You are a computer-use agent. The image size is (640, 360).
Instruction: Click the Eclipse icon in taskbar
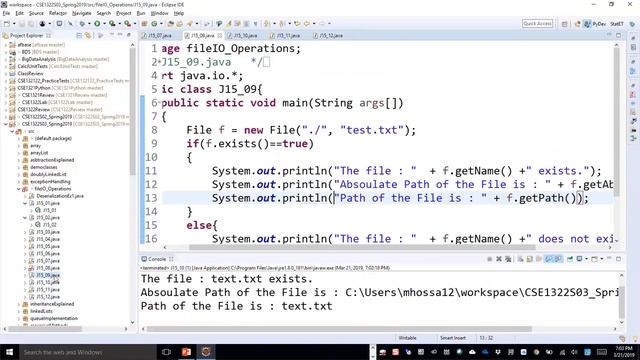[x=206, y=352]
